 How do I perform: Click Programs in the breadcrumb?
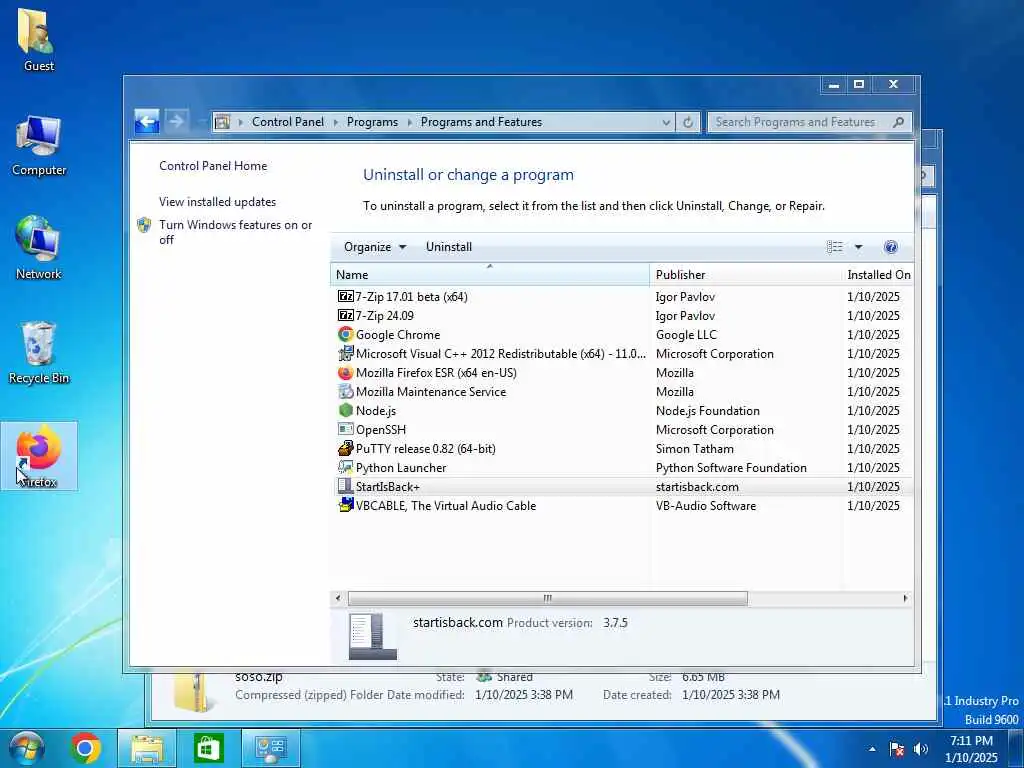(x=372, y=122)
